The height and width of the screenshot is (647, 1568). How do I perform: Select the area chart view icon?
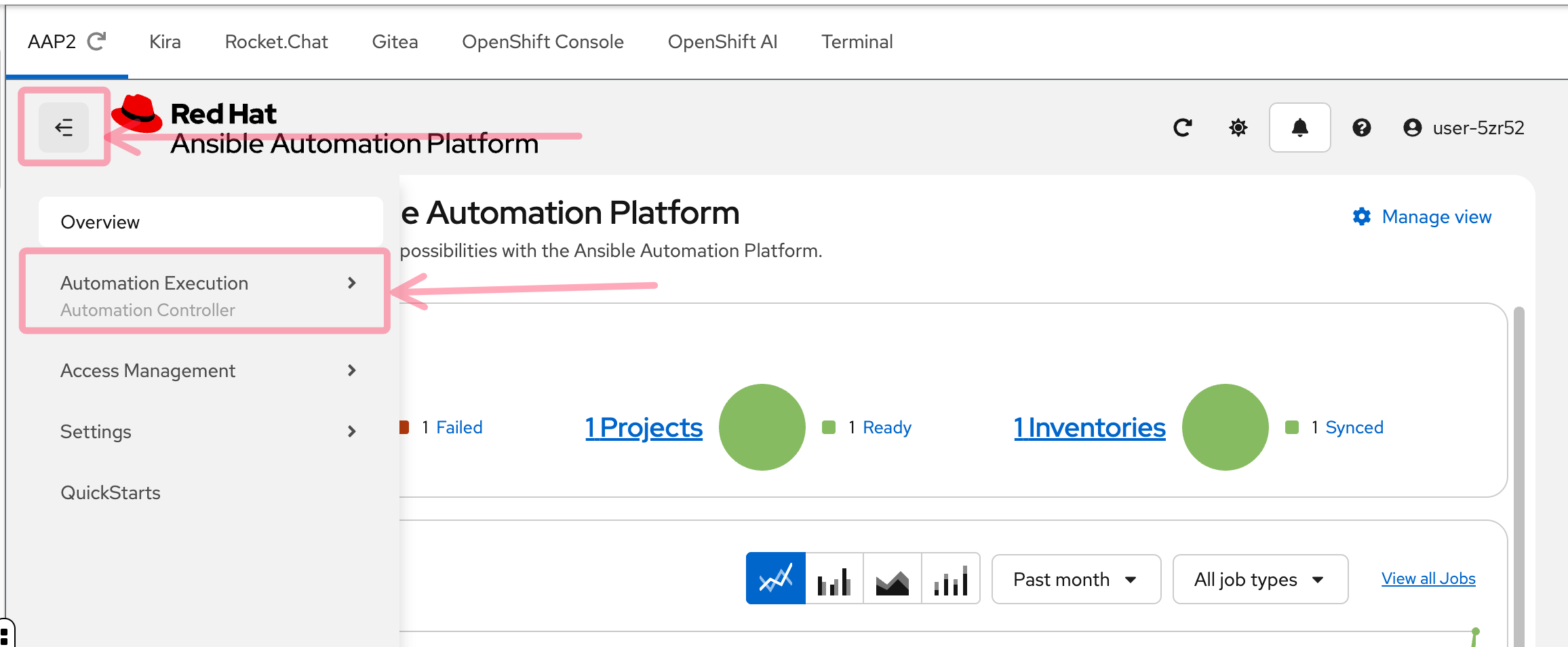[x=893, y=579]
